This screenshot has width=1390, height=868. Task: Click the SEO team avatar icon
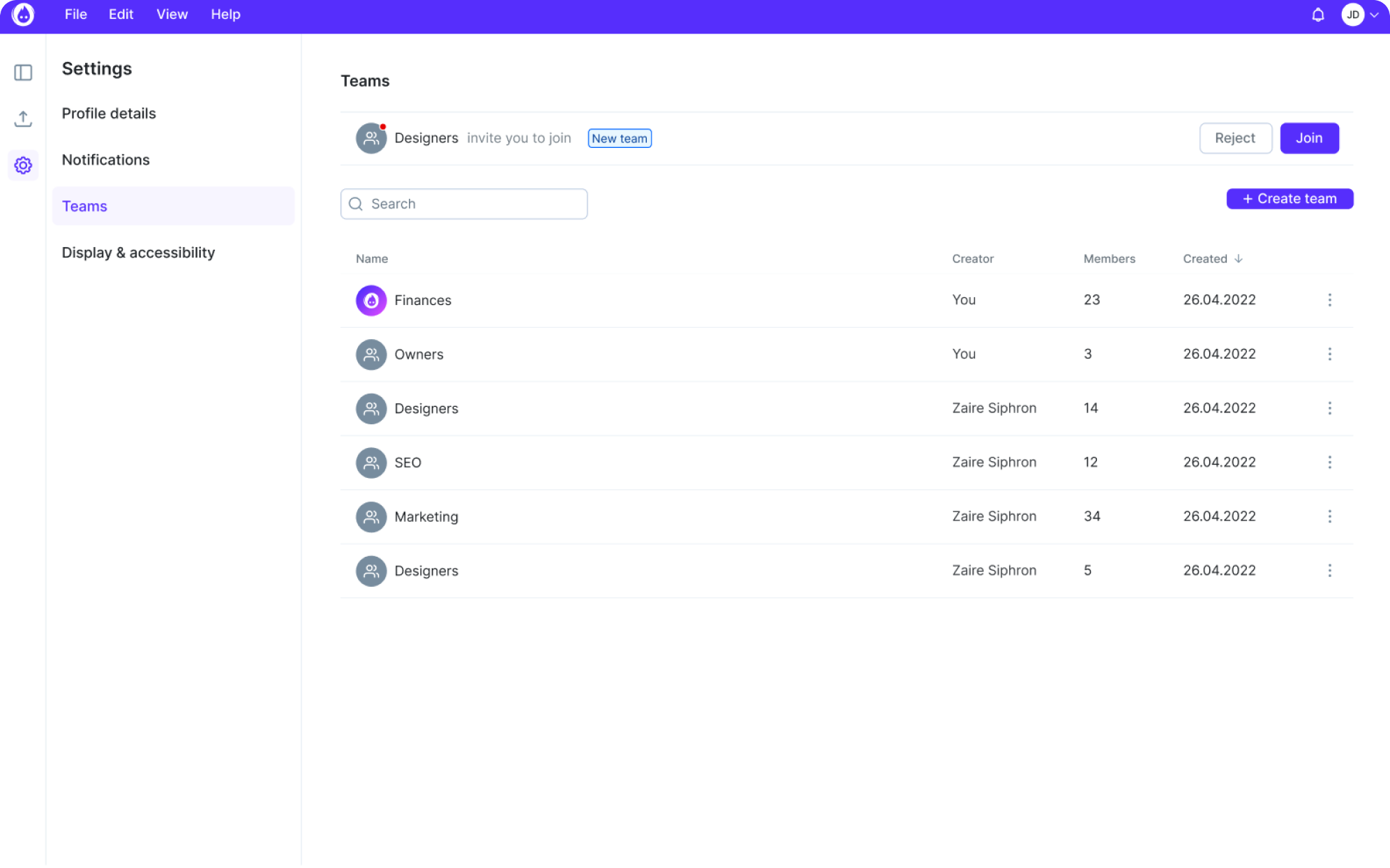pyautogui.click(x=371, y=463)
